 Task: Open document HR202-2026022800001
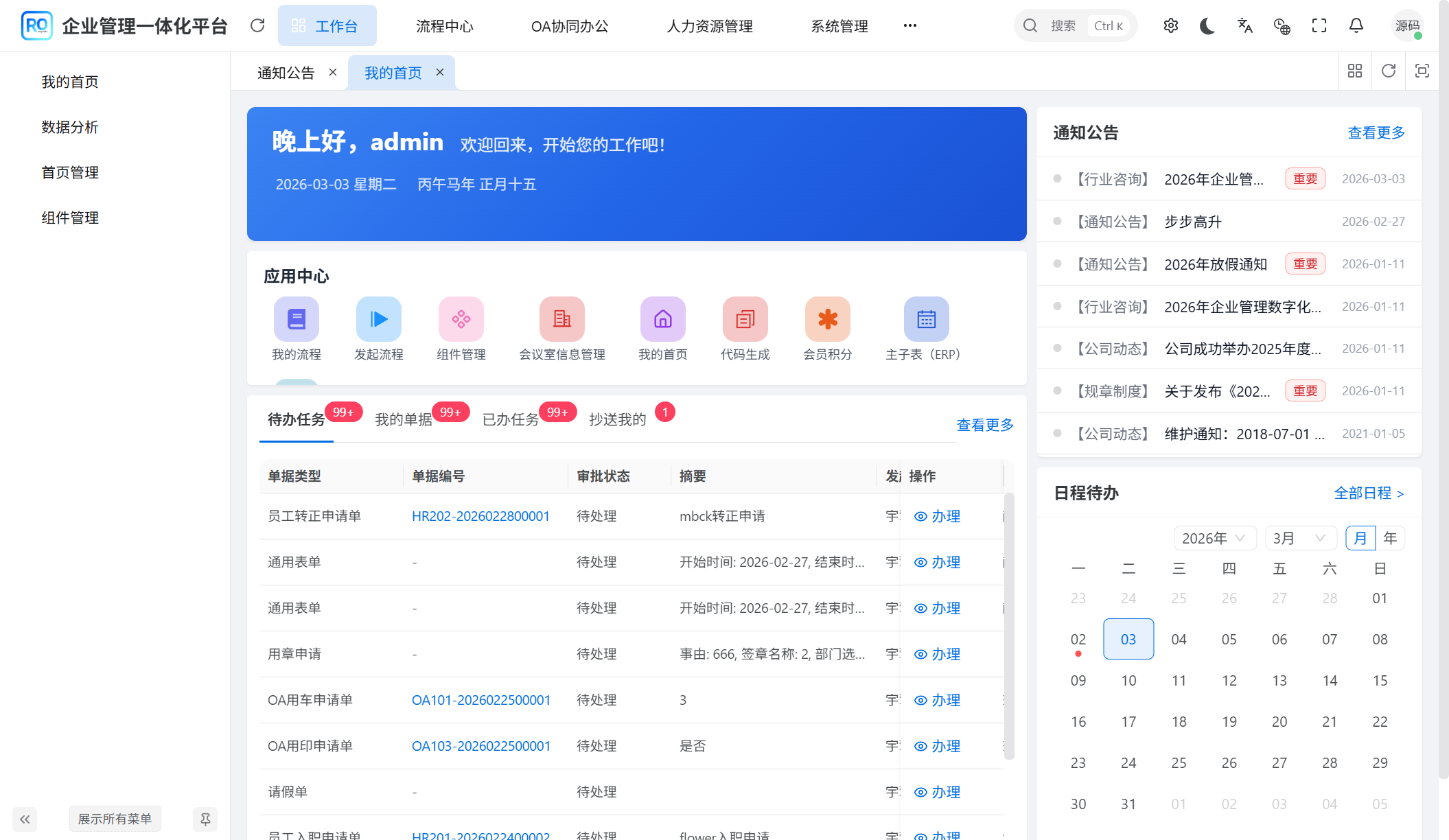coord(480,516)
